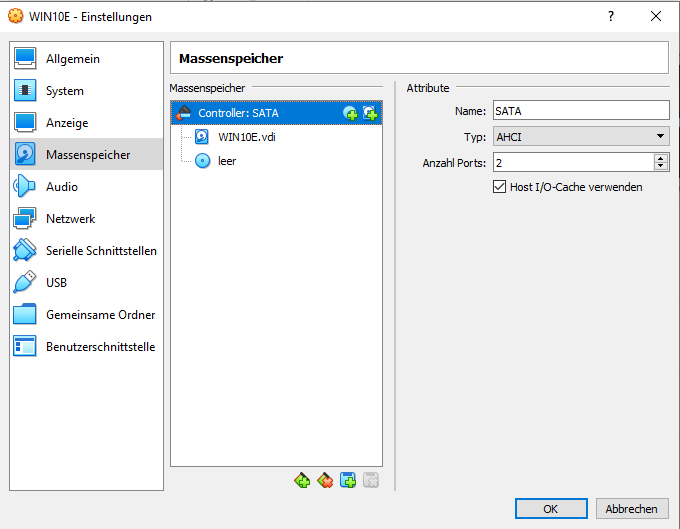Close the Einstellungen dialog
Viewport: 680px width, 529px height.
pyautogui.click(x=656, y=16)
